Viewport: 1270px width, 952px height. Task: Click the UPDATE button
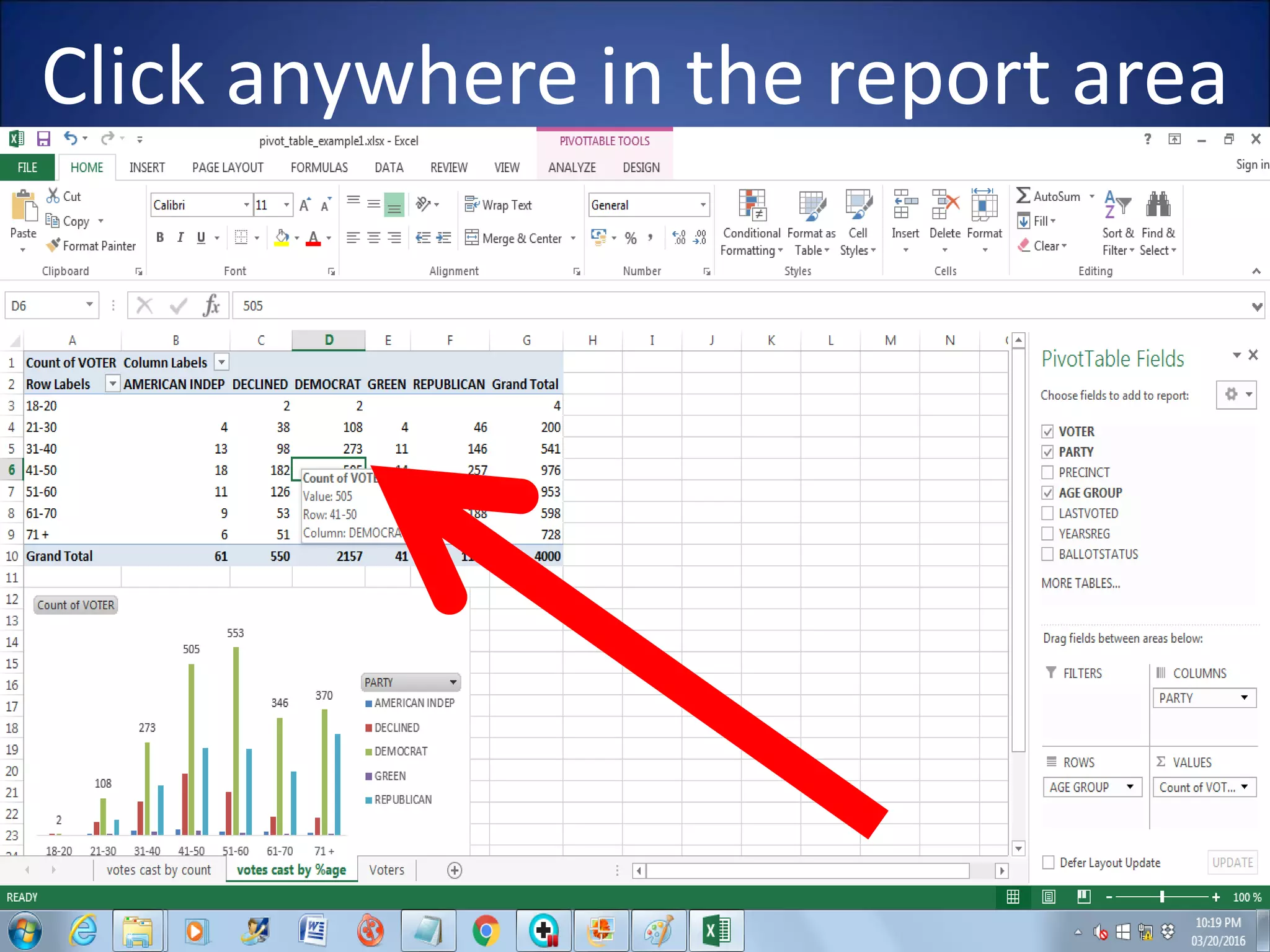click(1232, 862)
